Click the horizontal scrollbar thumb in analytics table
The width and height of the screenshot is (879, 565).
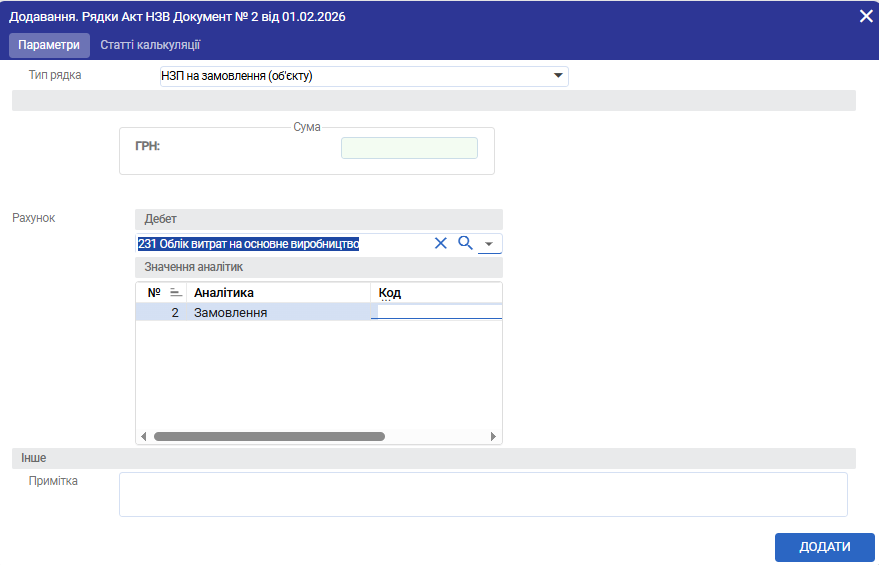coord(268,436)
